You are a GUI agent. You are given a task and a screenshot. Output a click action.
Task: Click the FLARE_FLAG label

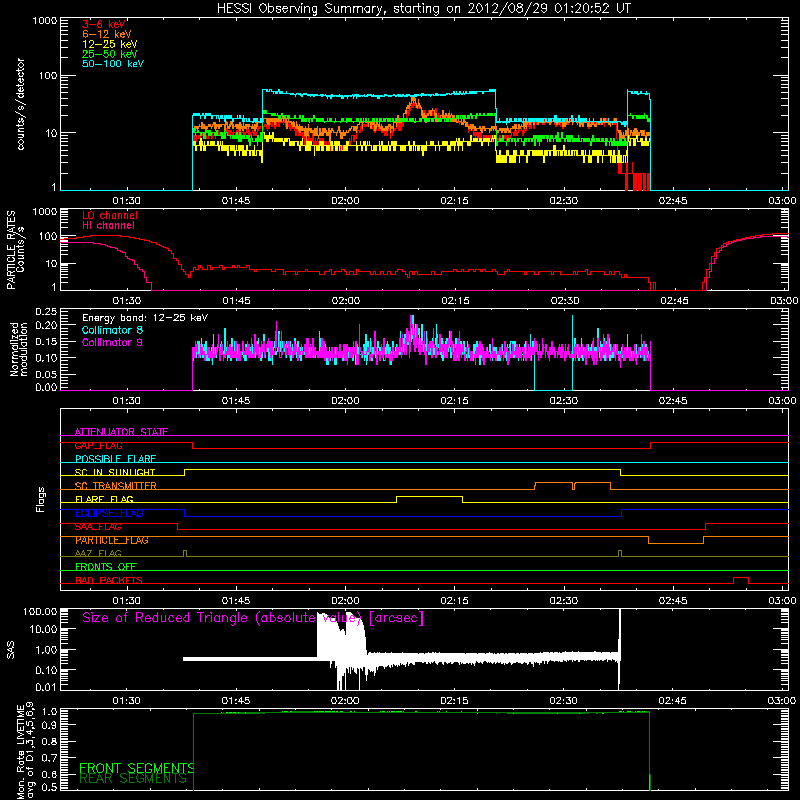104,499
